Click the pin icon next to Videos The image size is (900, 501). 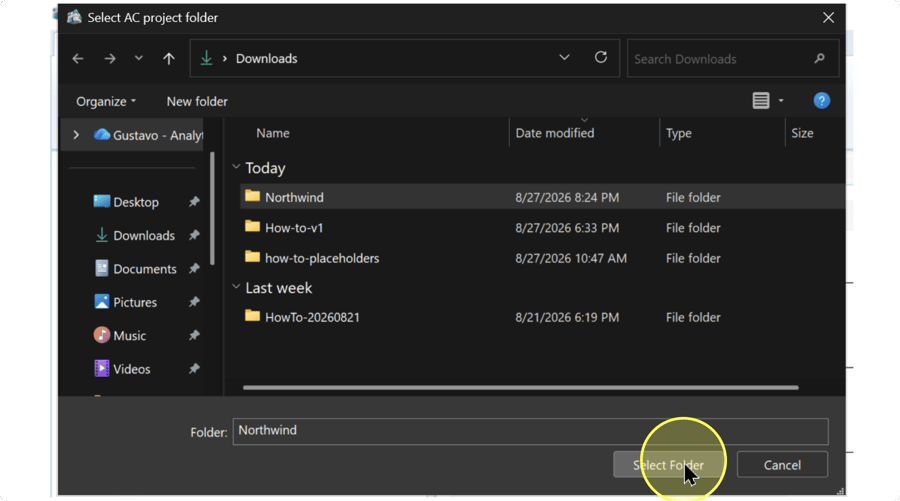pyautogui.click(x=194, y=368)
